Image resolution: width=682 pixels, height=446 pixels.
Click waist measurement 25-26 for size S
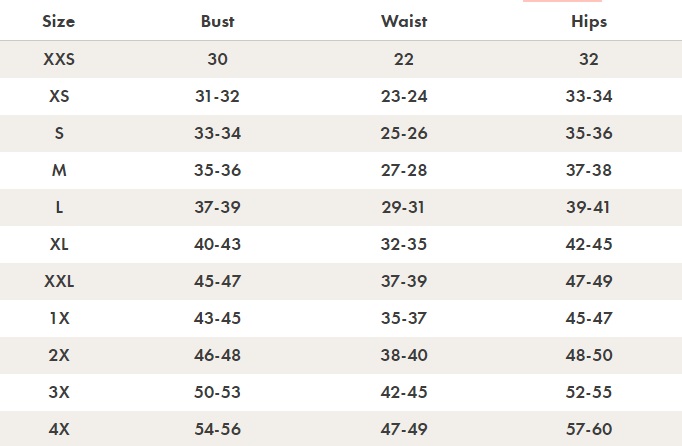coord(404,133)
